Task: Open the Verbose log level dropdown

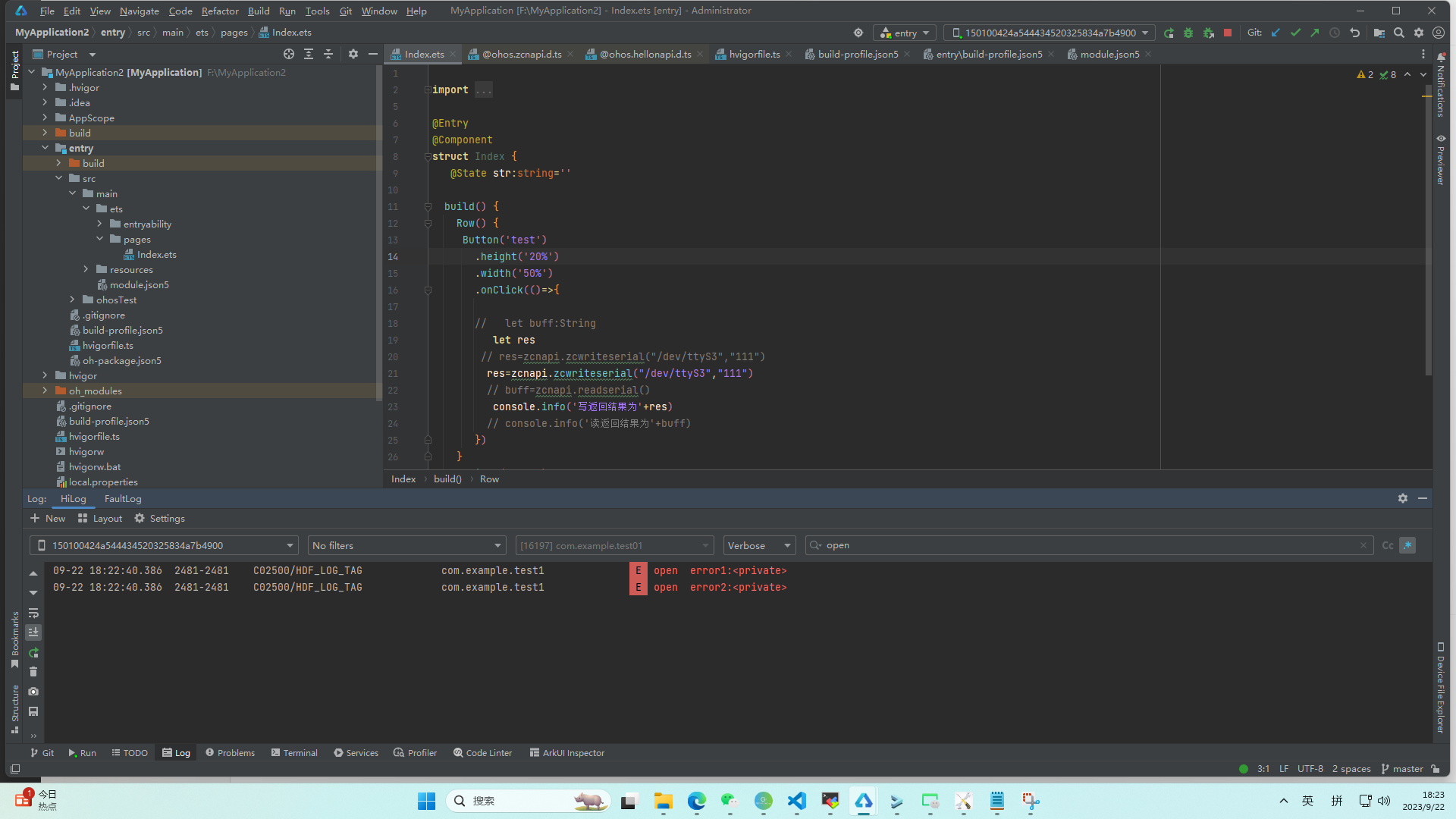Action: pyautogui.click(x=759, y=545)
